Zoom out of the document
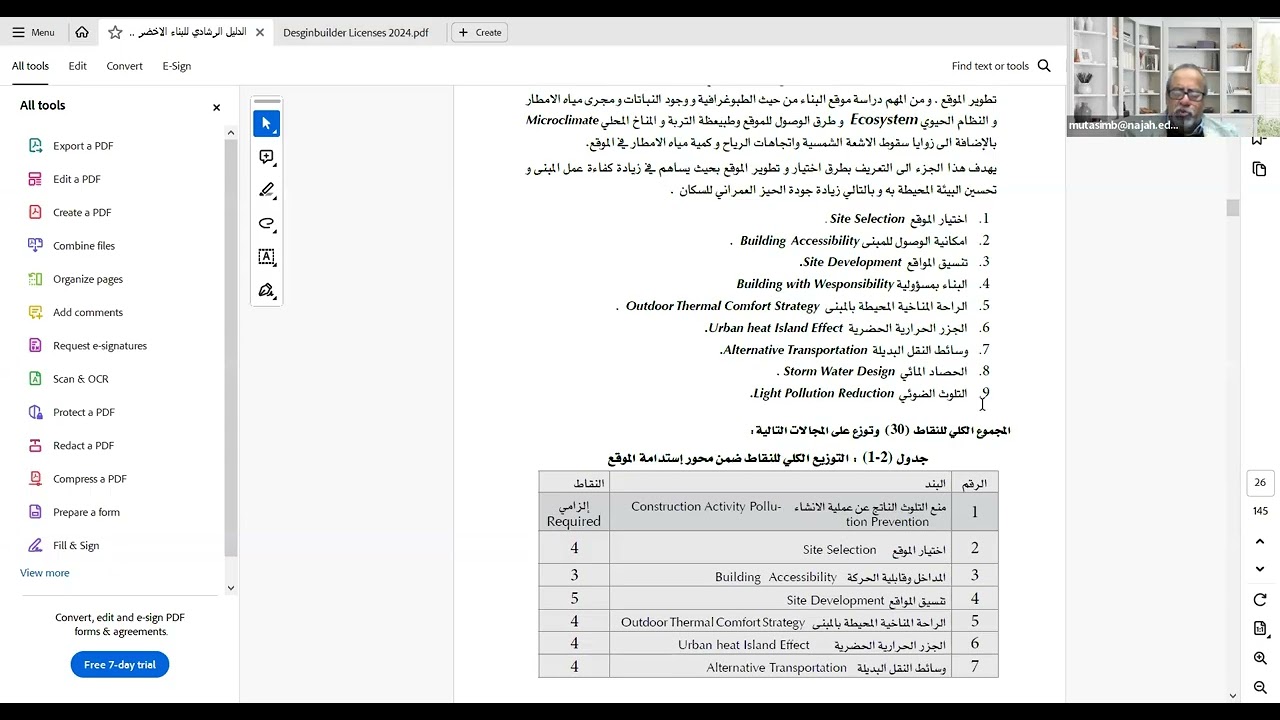Image resolution: width=1280 pixels, height=720 pixels. pyautogui.click(x=1260, y=688)
